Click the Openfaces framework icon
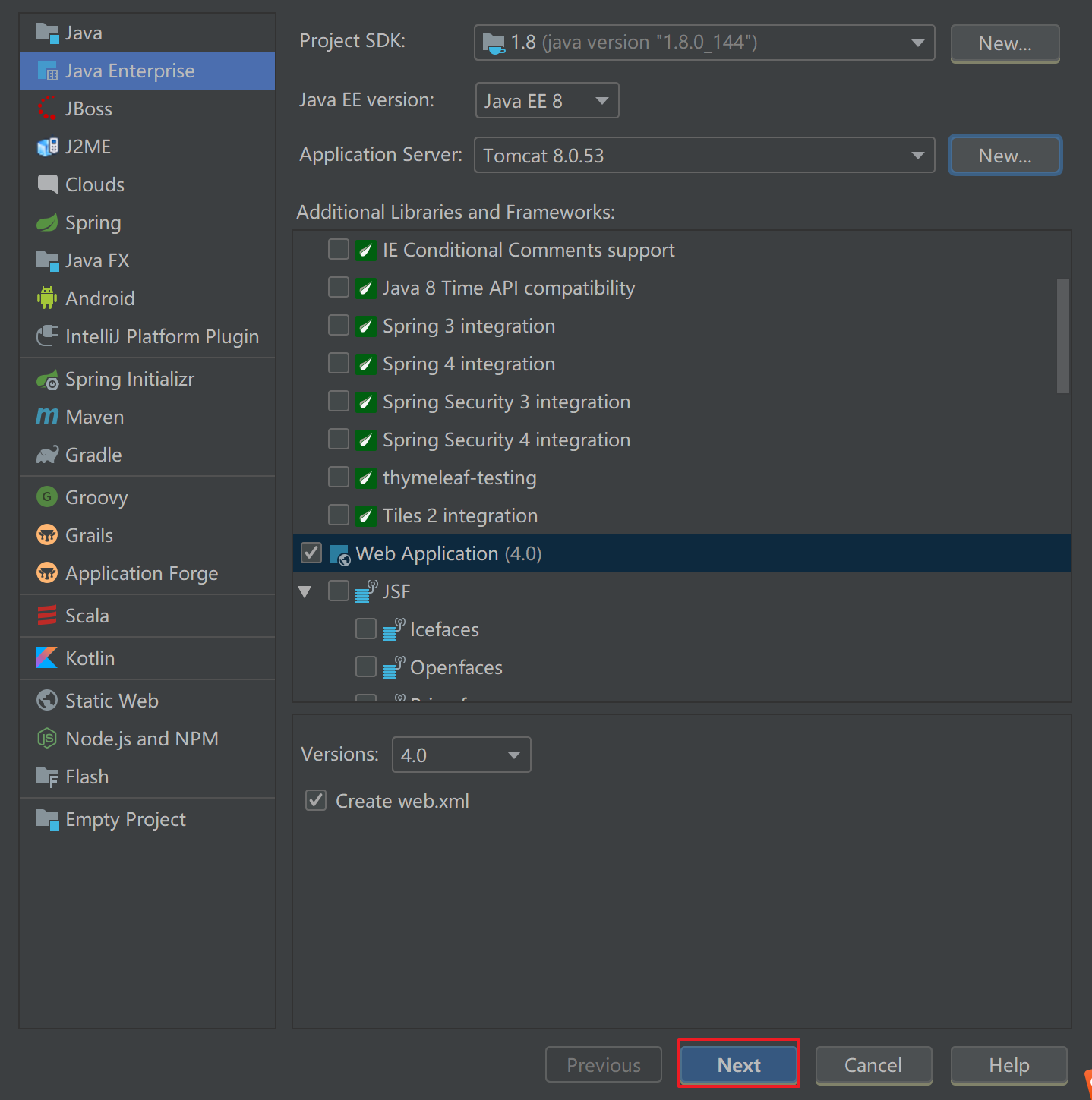The image size is (1092, 1100). (394, 667)
